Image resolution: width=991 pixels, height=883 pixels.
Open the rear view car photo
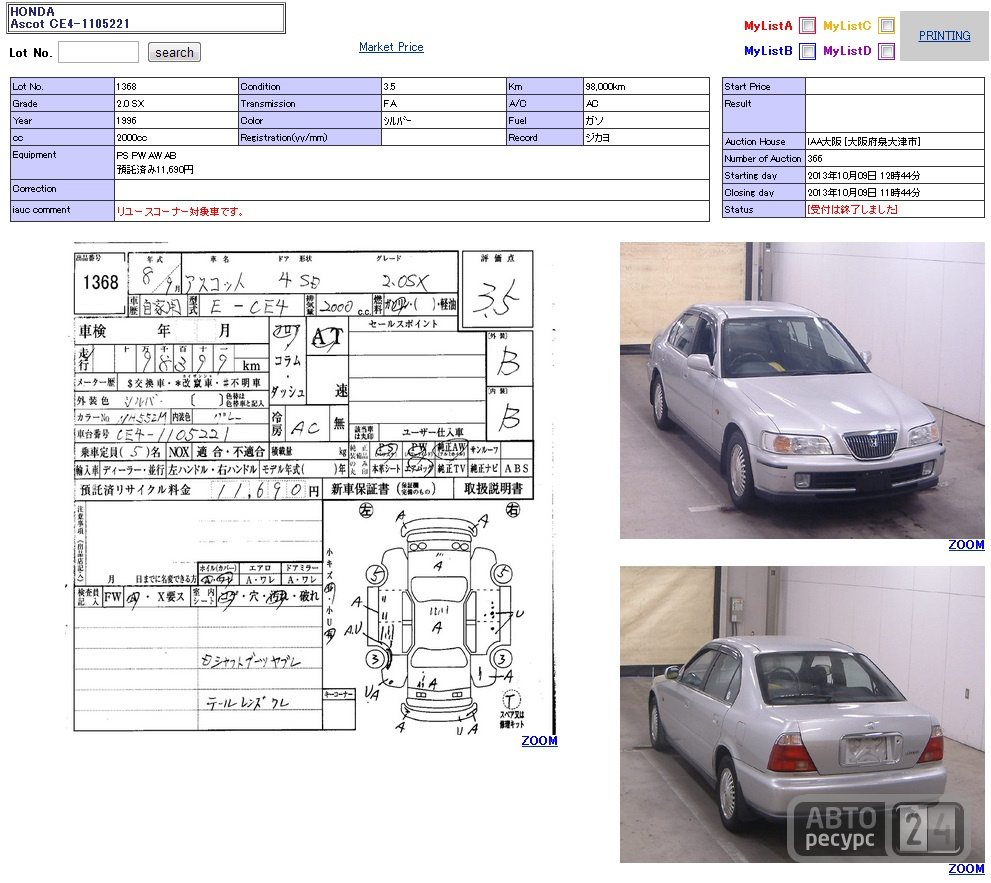(802, 714)
